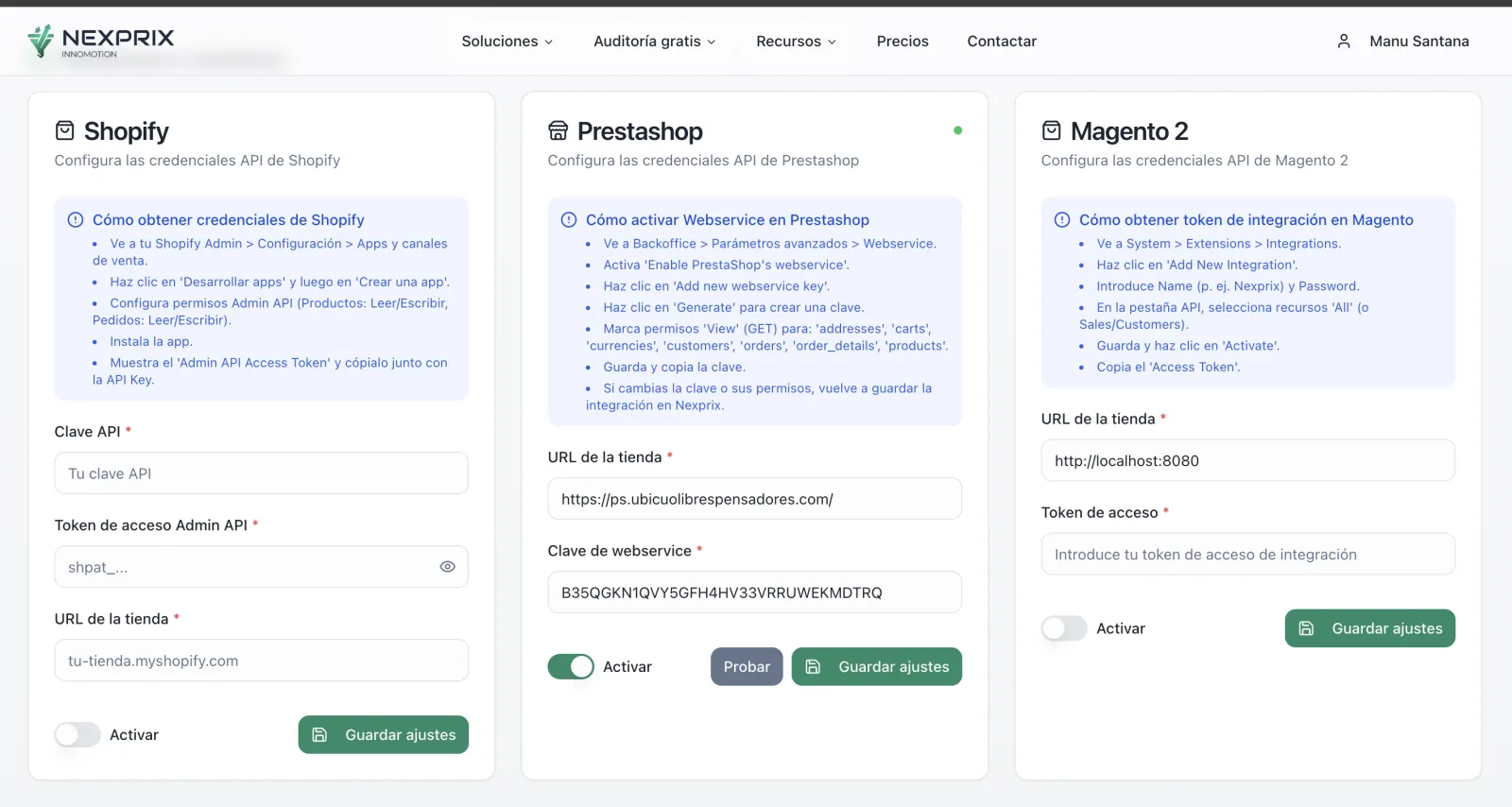Image resolution: width=1512 pixels, height=807 pixels.
Task: Click the Prestashop URL de la tienda field
Action: click(755, 499)
